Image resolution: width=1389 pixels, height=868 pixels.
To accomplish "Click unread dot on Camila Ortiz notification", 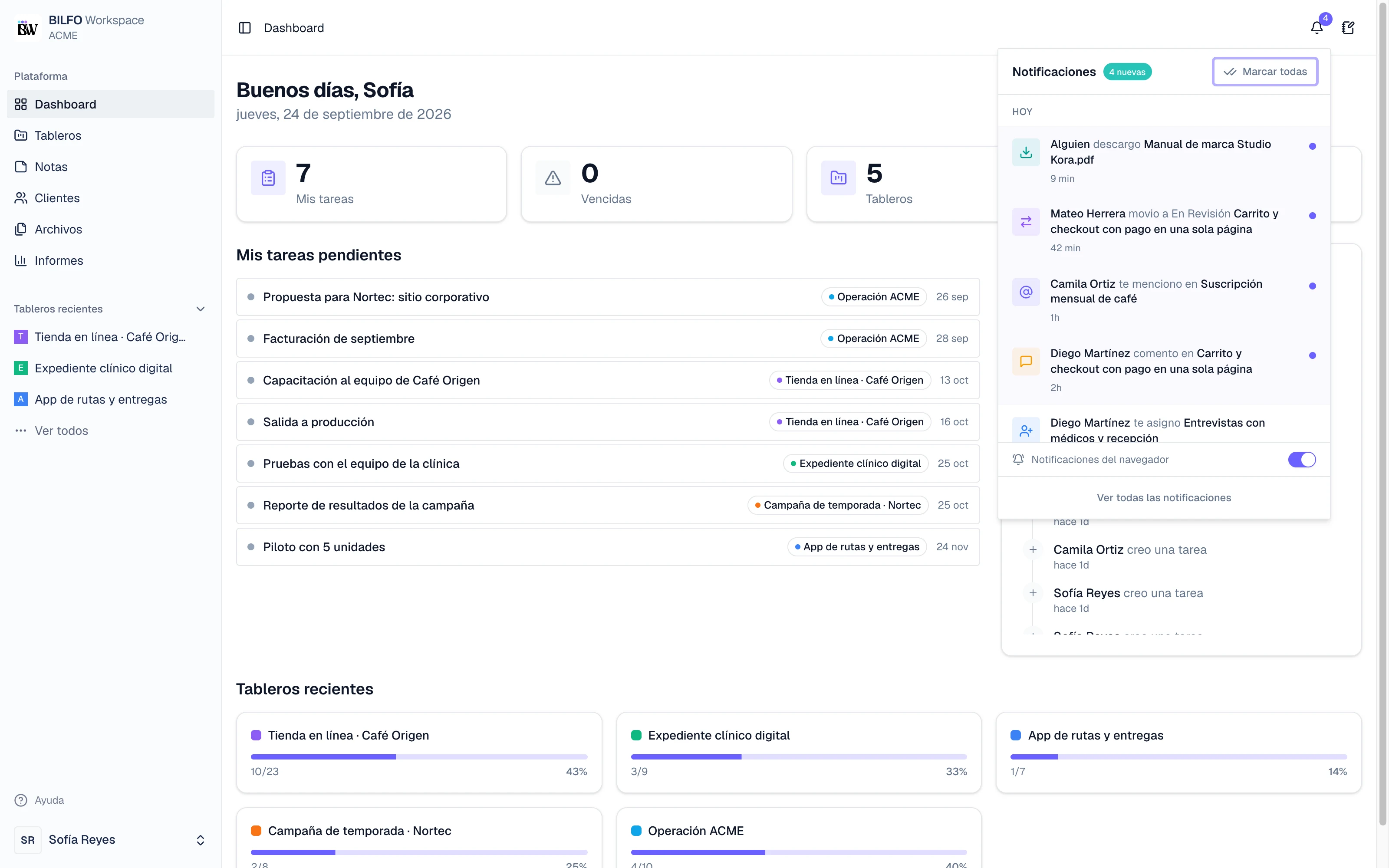I will pyautogui.click(x=1312, y=286).
